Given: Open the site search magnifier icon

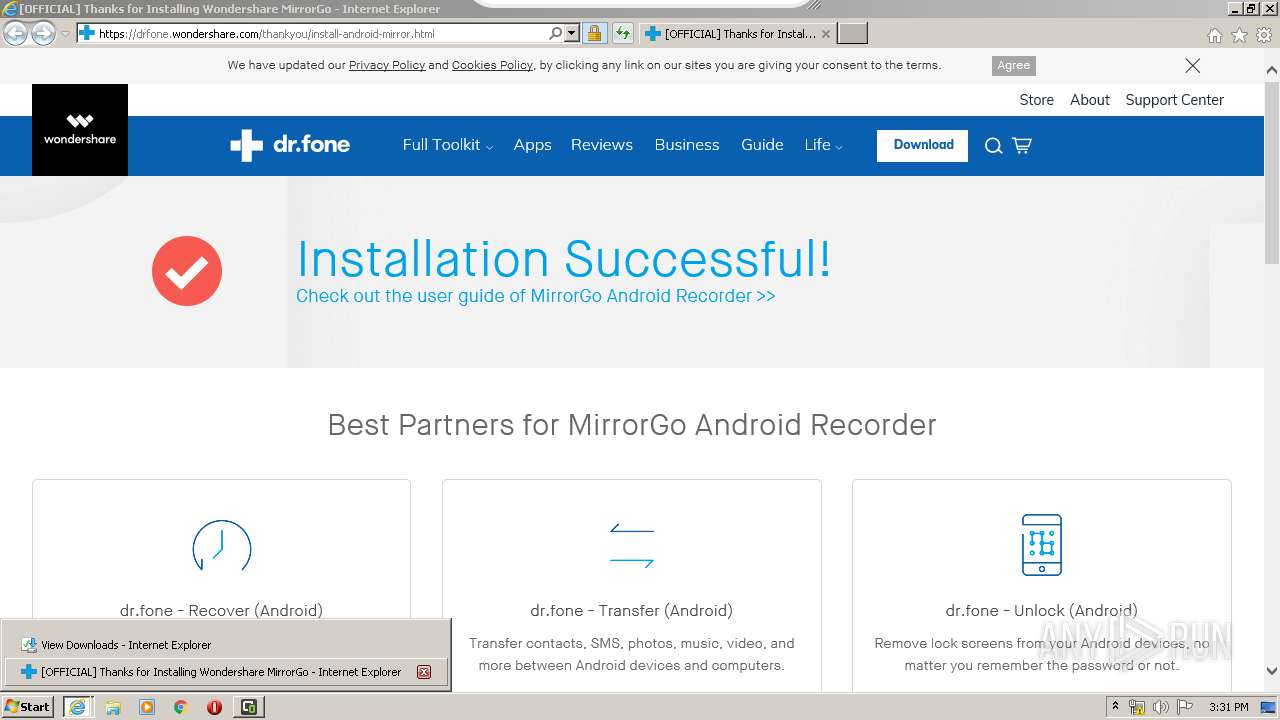Looking at the screenshot, I should [x=993, y=146].
